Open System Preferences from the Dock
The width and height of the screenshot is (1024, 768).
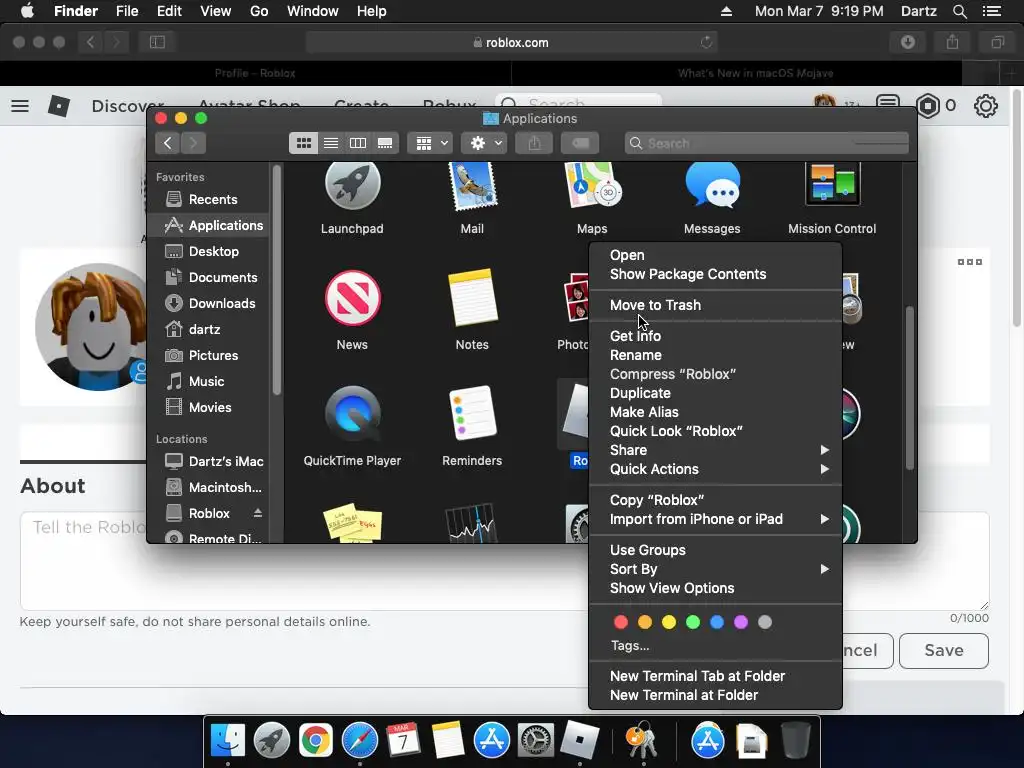tap(536, 740)
